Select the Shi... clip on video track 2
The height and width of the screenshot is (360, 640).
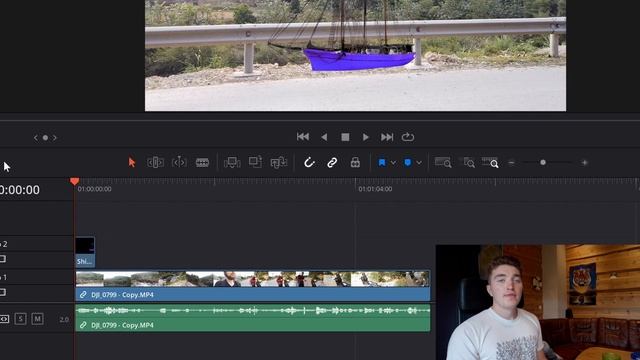85,252
